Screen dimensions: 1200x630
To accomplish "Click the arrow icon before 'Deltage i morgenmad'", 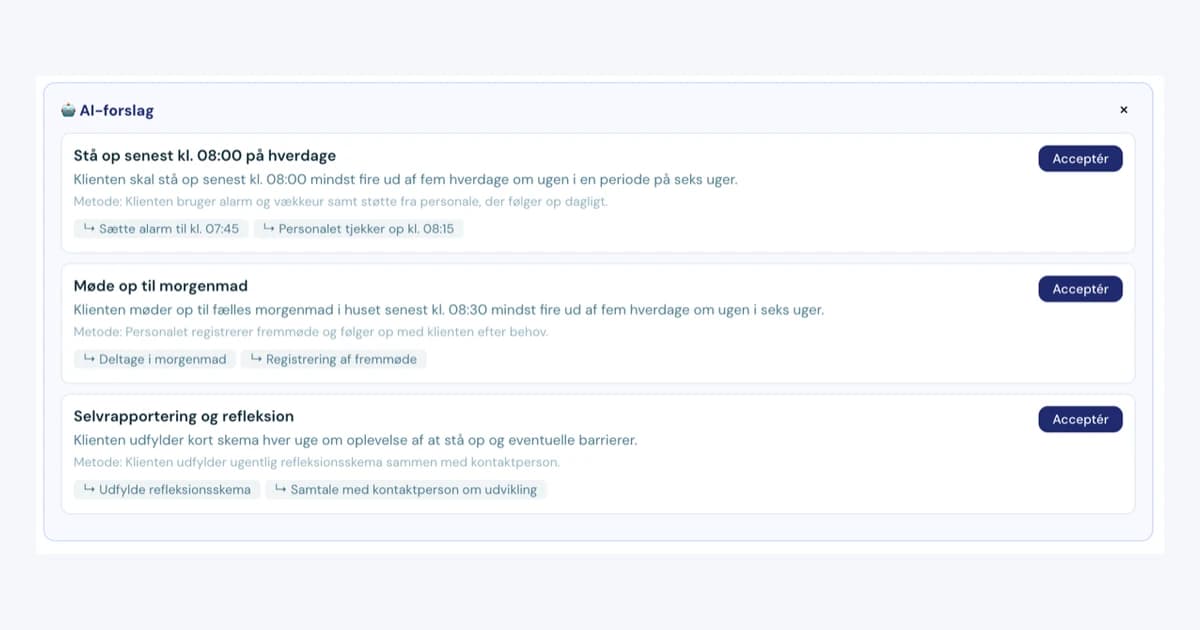I will point(89,358).
